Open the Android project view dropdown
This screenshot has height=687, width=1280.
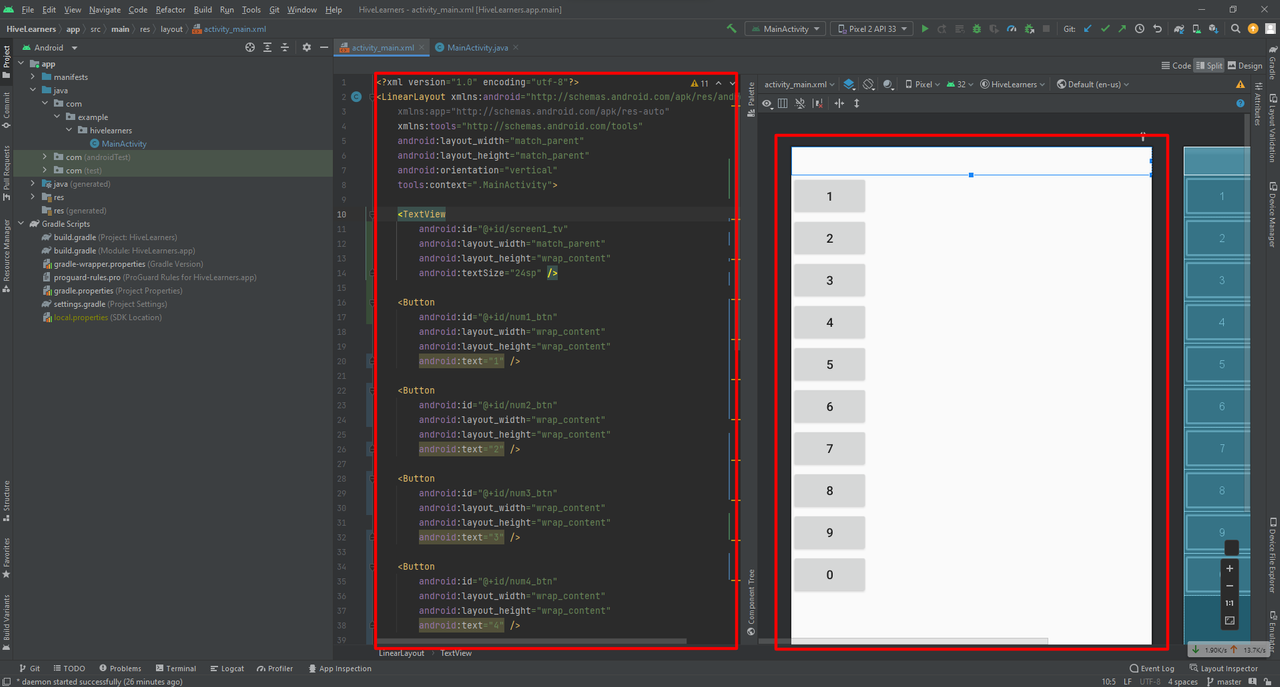point(48,47)
